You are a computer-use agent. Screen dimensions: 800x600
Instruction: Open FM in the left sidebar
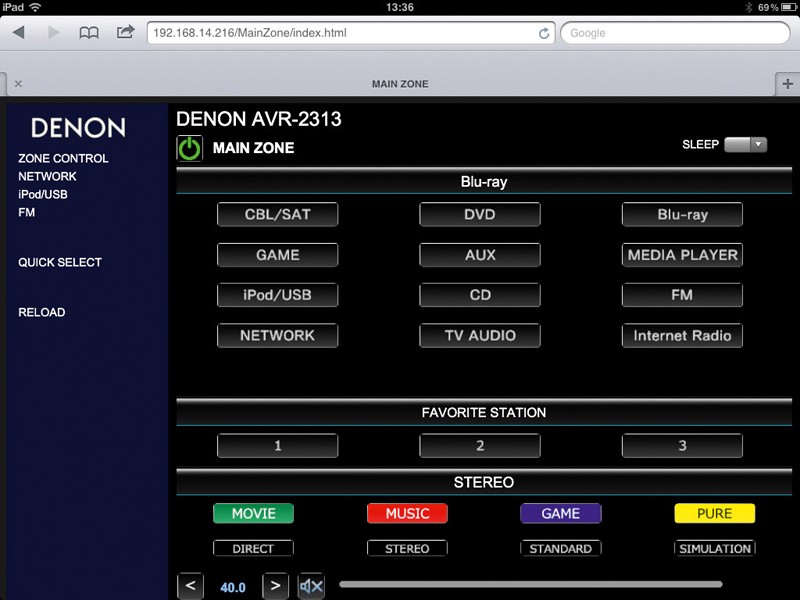click(27, 212)
